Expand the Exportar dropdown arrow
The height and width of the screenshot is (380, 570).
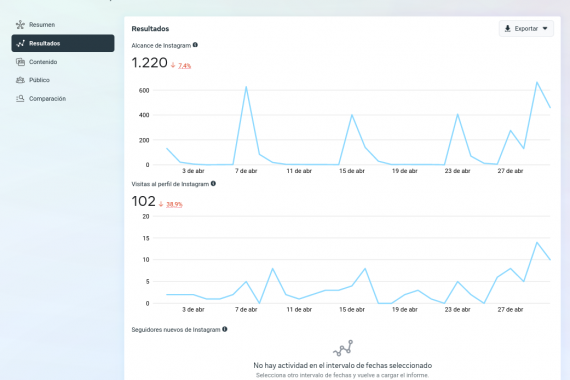[545, 29]
